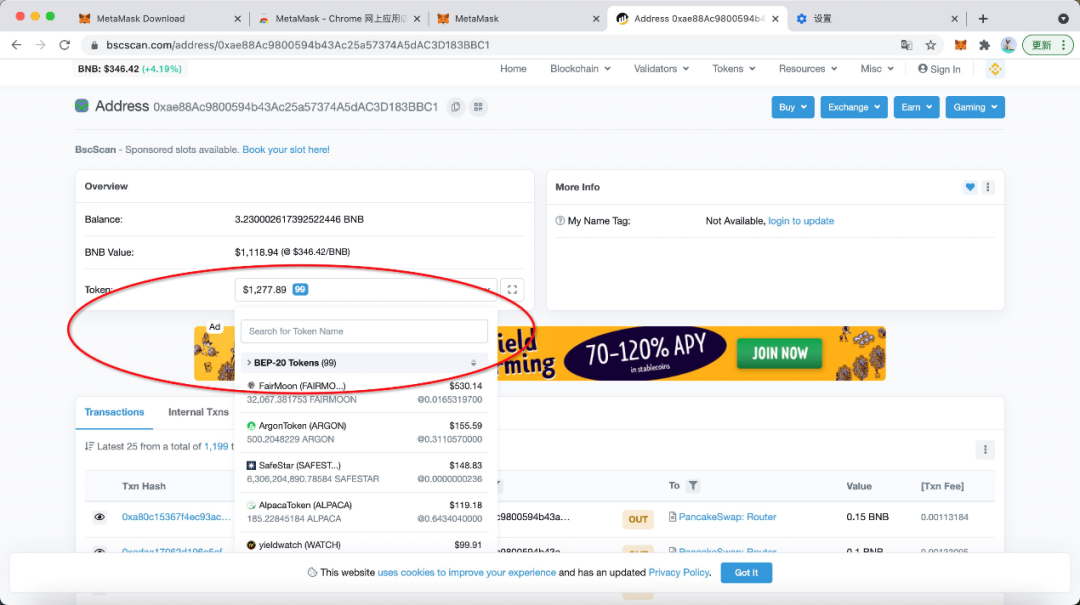Open the Privacy Policy link
This screenshot has height=605, width=1080.
678,573
